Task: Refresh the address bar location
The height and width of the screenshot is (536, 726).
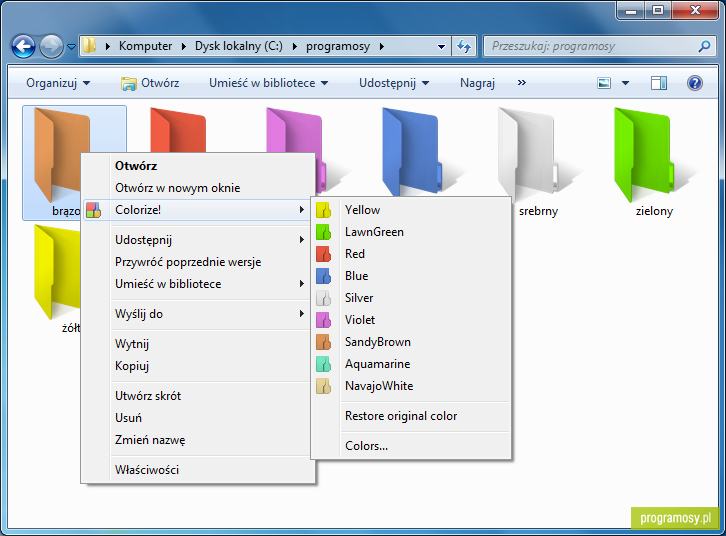Action: [x=464, y=46]
